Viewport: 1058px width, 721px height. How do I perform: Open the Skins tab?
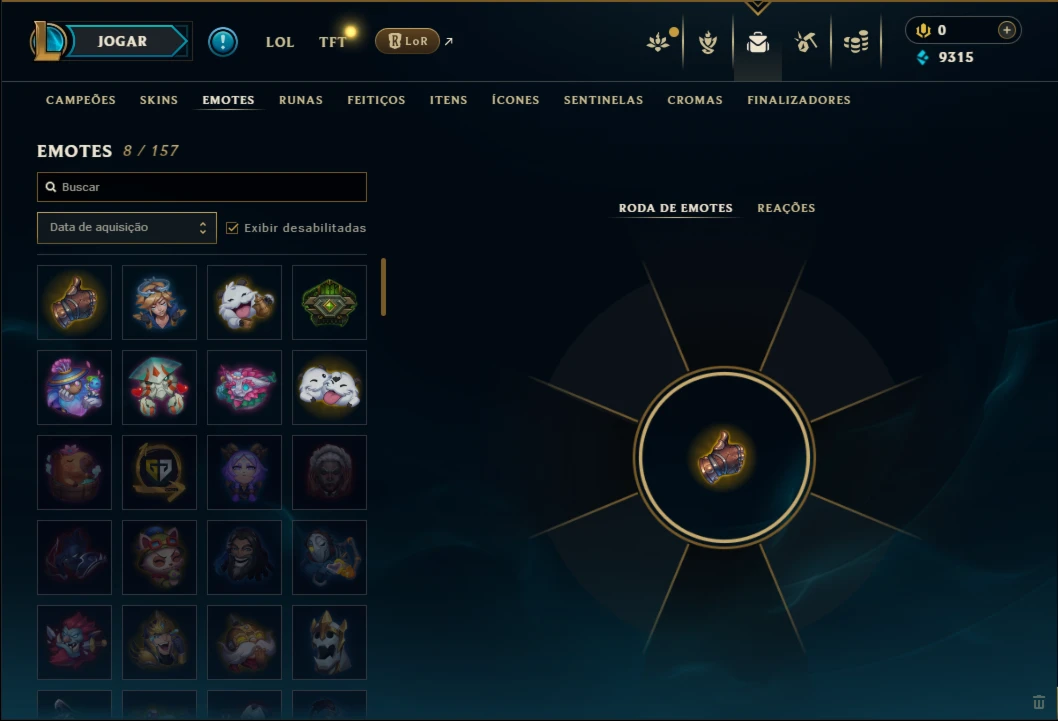tap(159, 100)
